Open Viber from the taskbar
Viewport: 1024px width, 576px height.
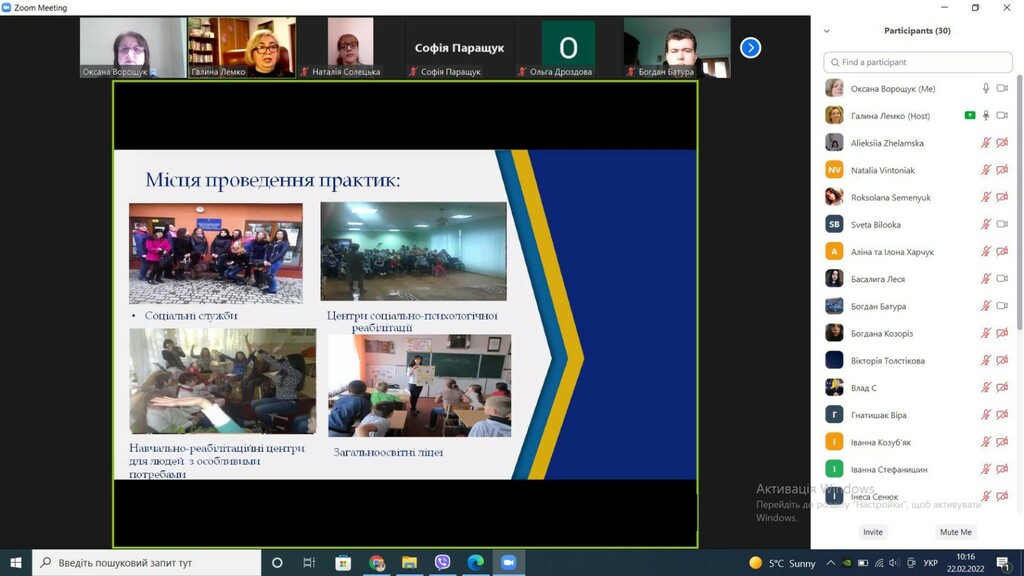coord(442,562)
